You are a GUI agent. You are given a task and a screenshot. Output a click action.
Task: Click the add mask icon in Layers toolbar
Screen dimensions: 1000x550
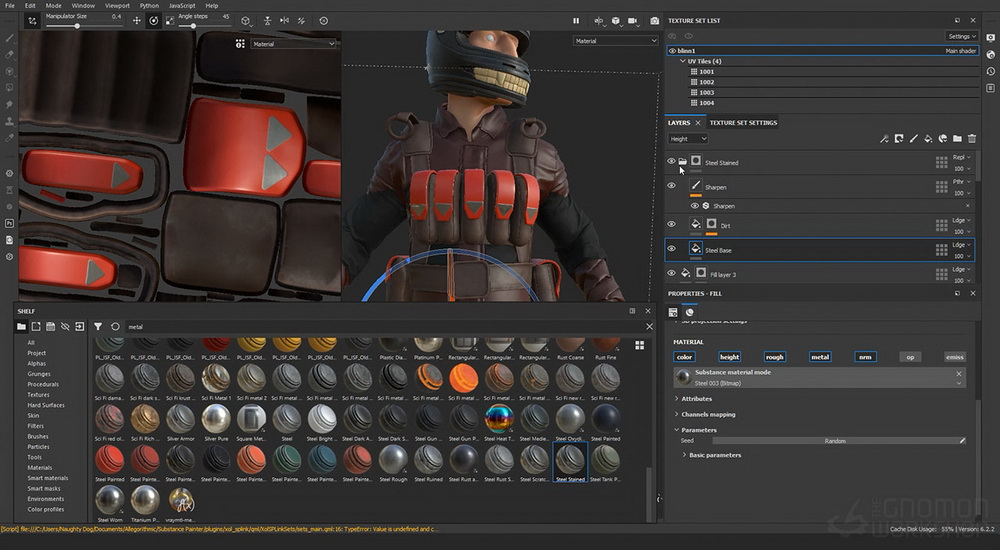point(899,138)
